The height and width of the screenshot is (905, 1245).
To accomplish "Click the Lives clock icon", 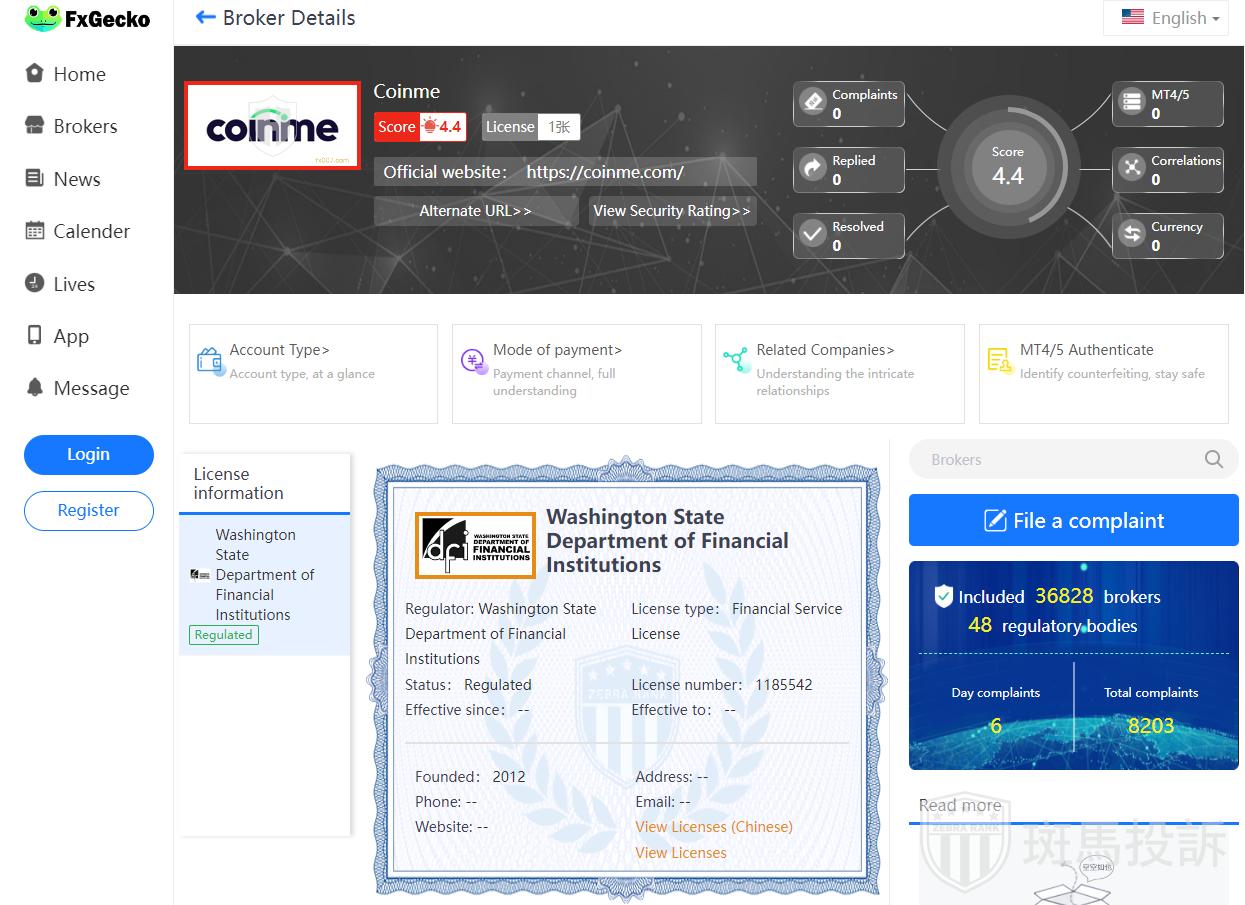I will (35, 284).
